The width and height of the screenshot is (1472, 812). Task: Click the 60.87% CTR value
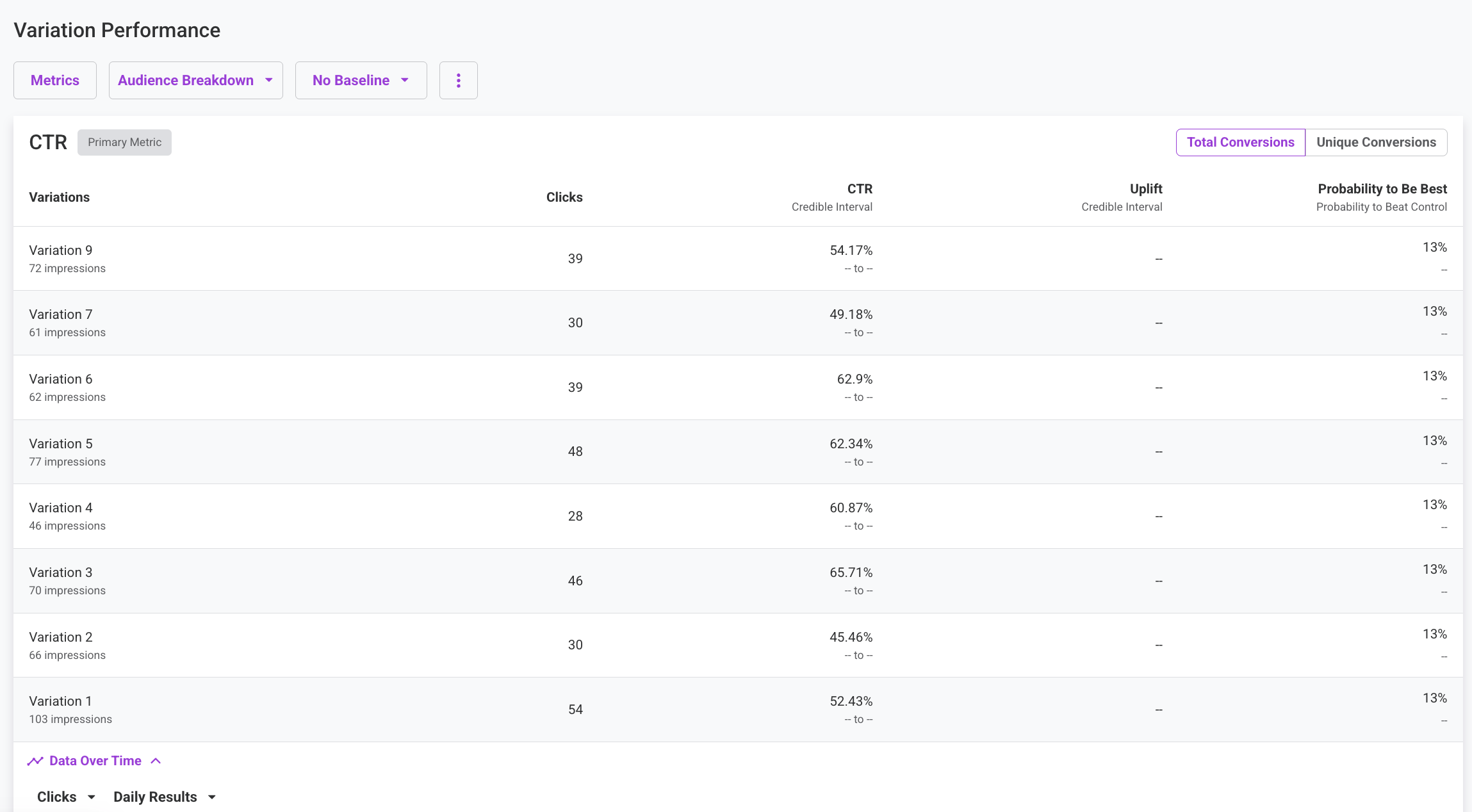coord(851,508)
